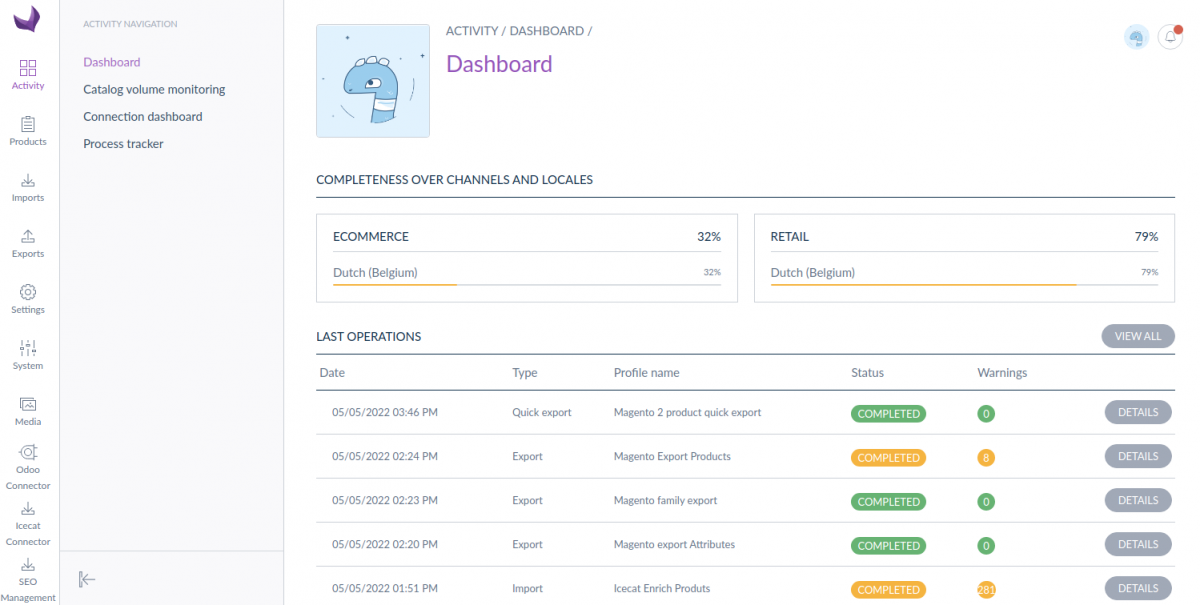
Task: Click the Import type cell
Action: pyautogui.click(x=527, y=588)
